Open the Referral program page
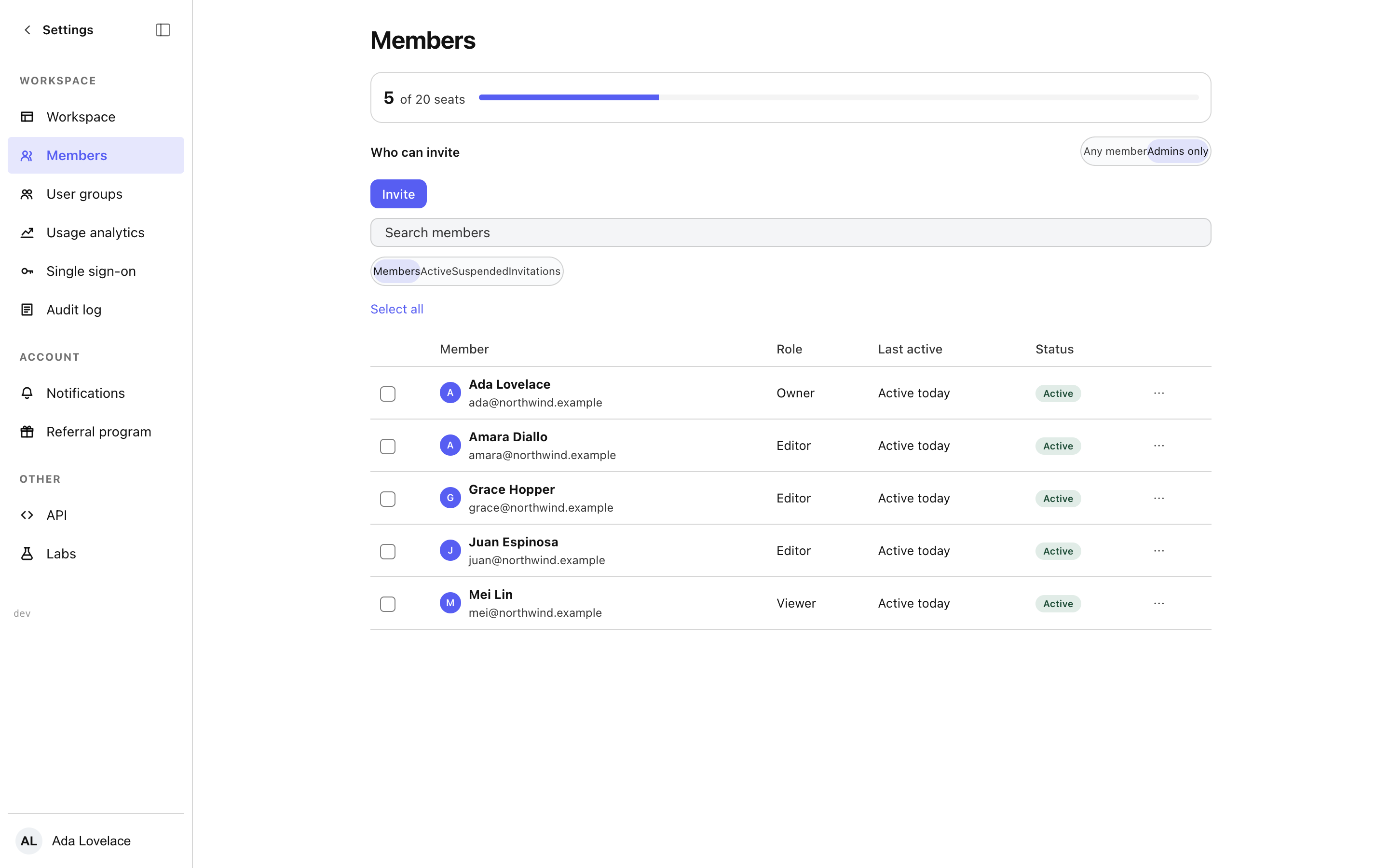 pyautogui.click(x=96, y=432)
